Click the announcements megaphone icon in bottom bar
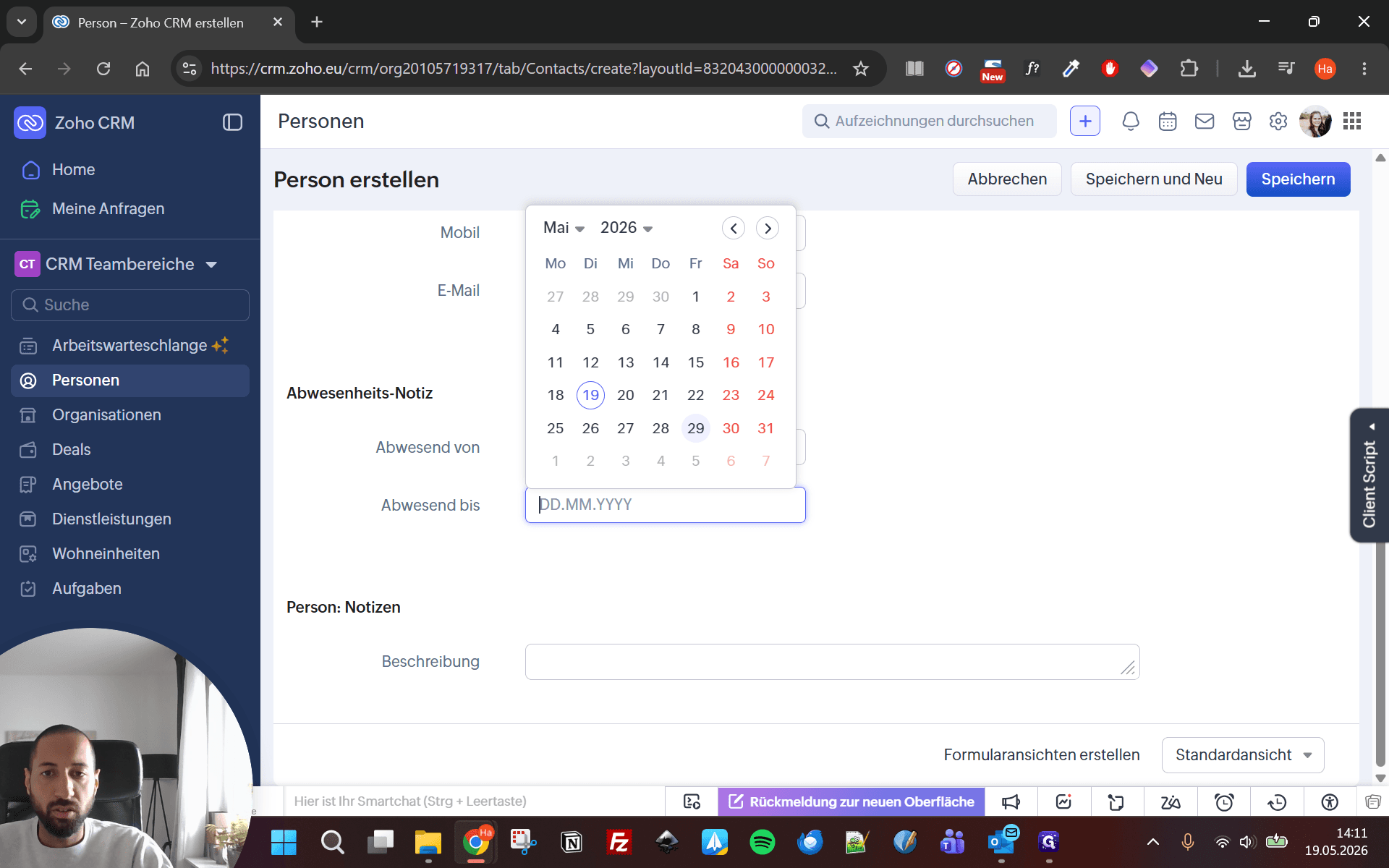Image resolution: width=1389 pixels, height=868 pixels. pyautogui.click(x=1011, y=801)
